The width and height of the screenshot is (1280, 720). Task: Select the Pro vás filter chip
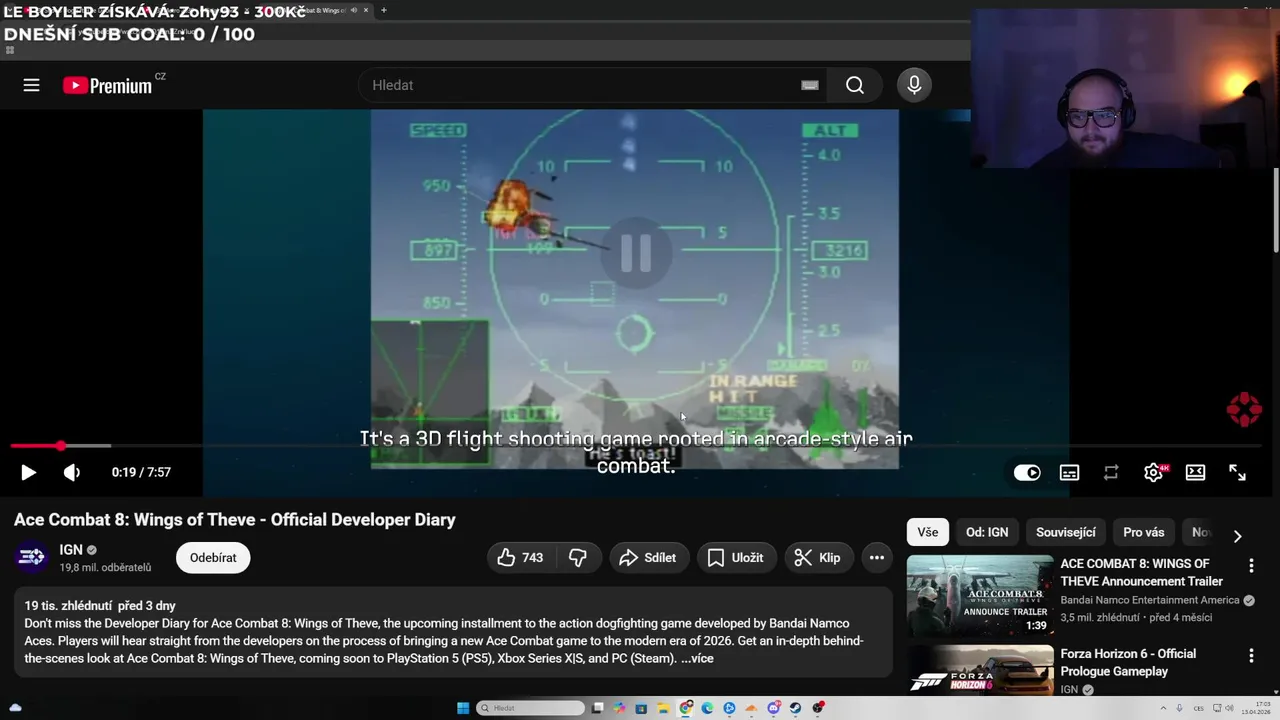[x=1144, y=532]
